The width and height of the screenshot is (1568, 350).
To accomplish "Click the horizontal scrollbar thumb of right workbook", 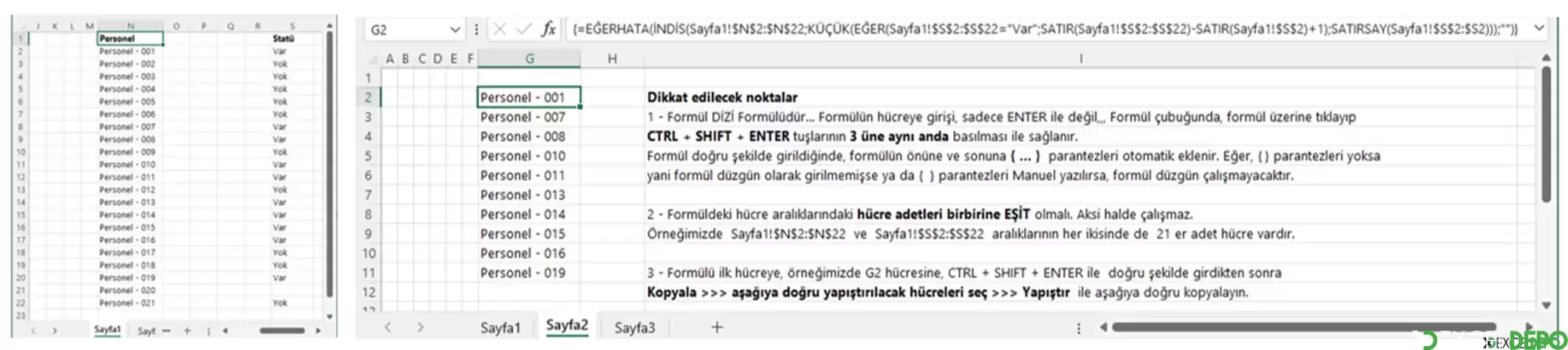I will (1304, 327).
